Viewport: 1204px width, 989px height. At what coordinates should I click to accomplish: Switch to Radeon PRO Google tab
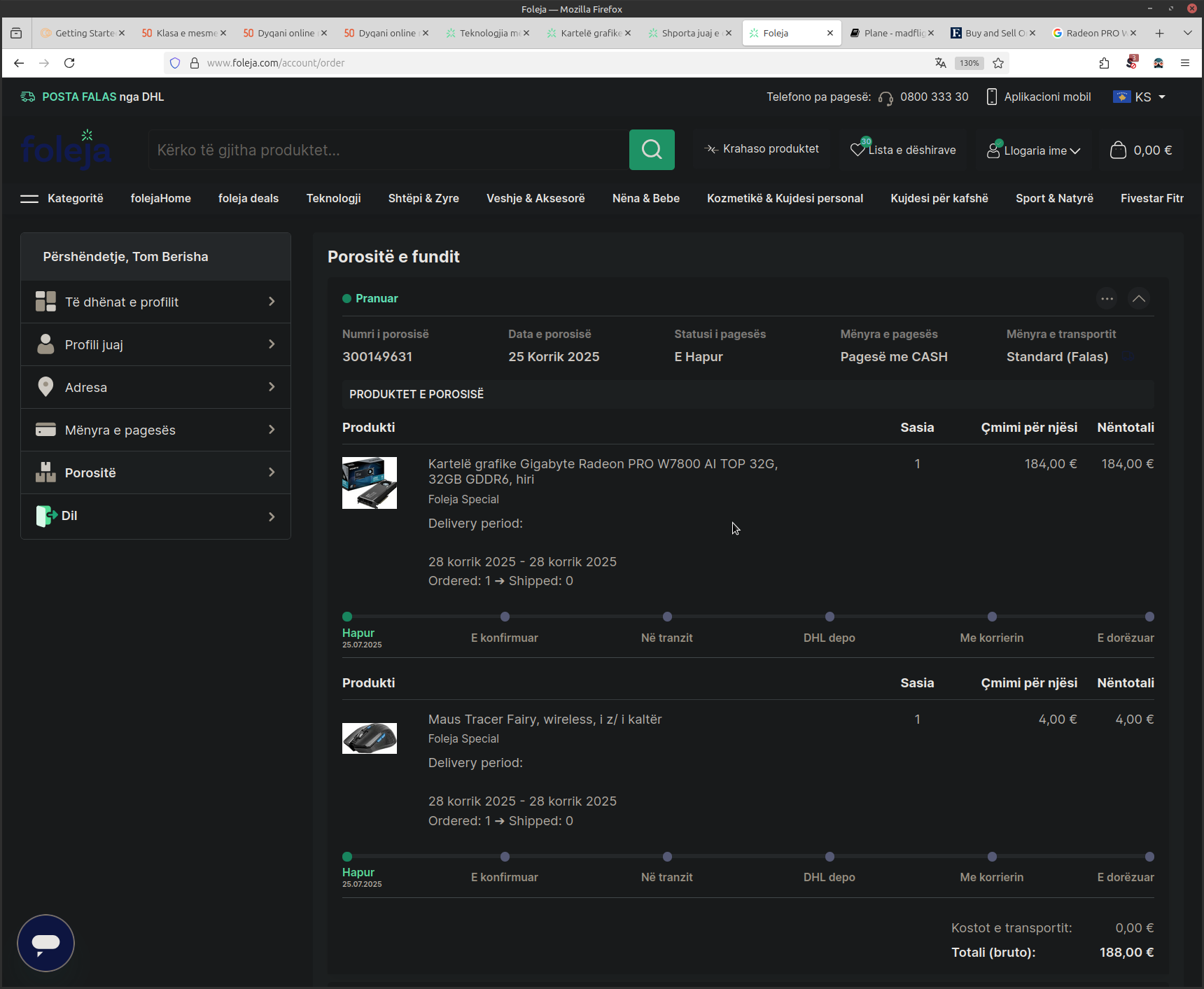coord(1095,33)
